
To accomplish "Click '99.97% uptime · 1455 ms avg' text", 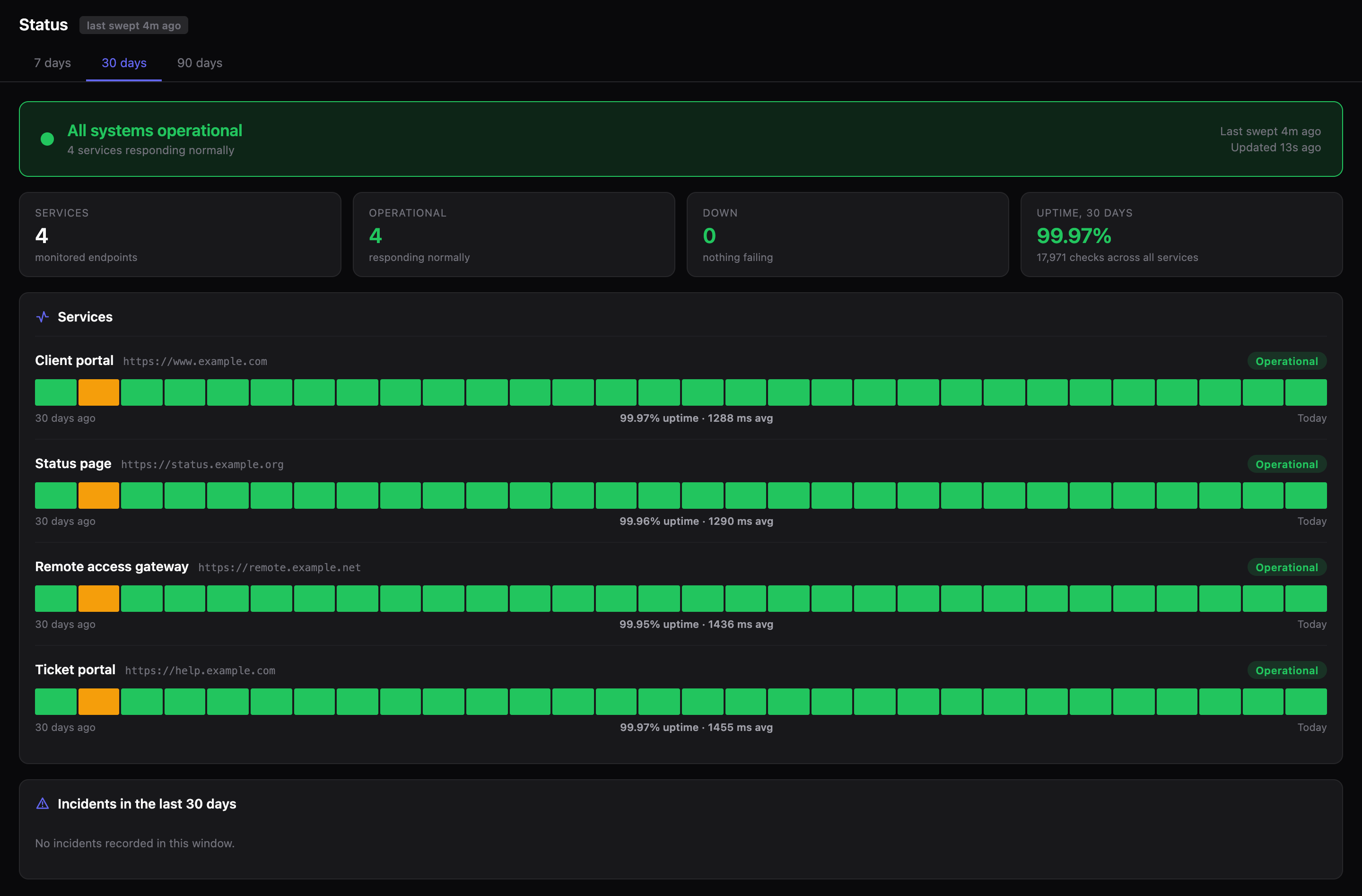I will 697,727.
